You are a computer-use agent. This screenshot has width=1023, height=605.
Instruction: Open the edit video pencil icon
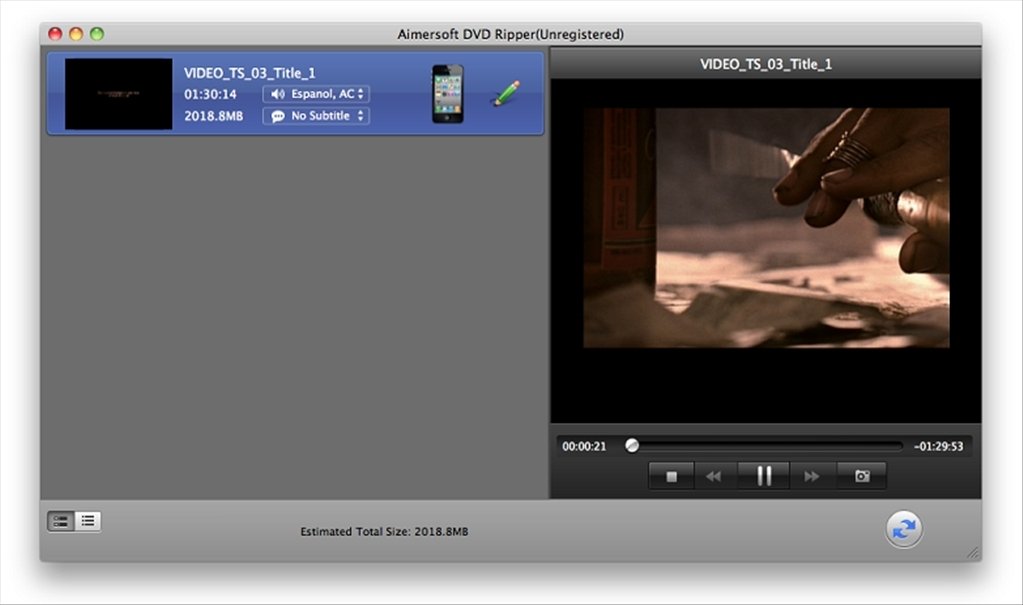(506, 93)
